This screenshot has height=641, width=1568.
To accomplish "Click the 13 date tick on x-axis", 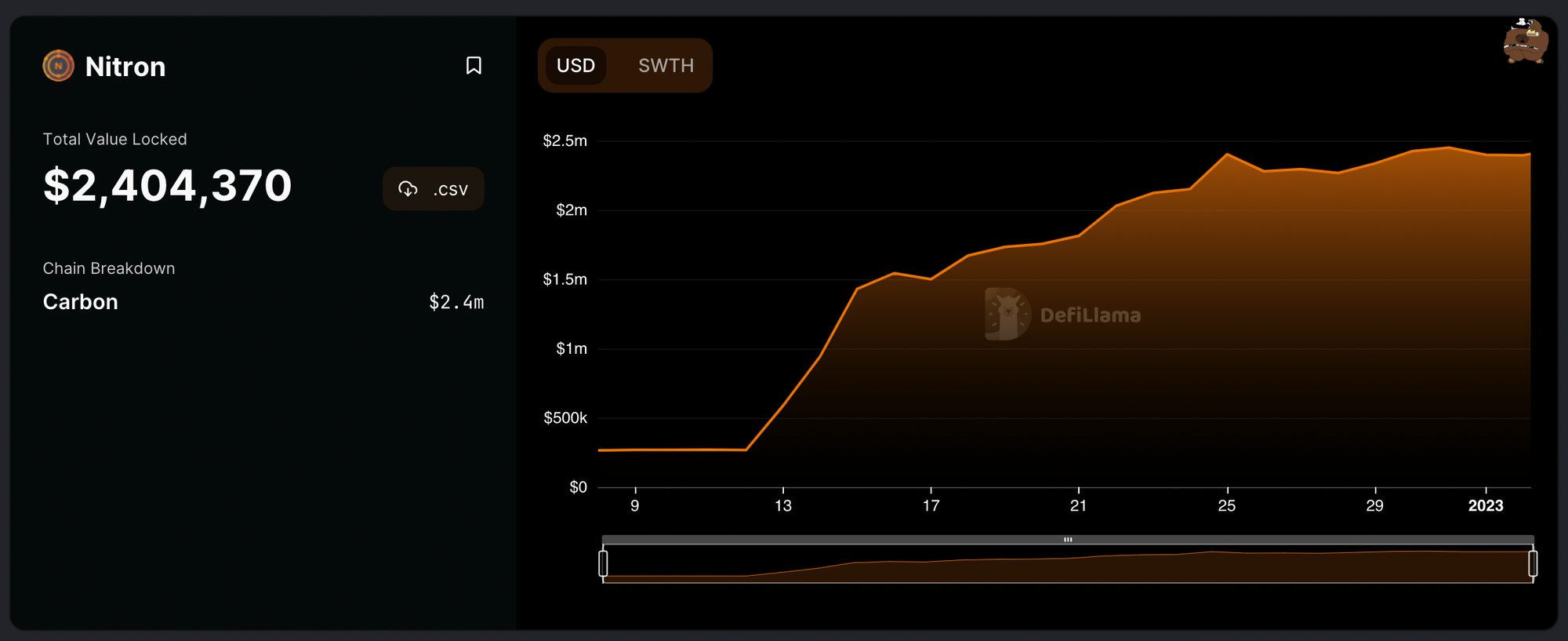I will (783, 506).
